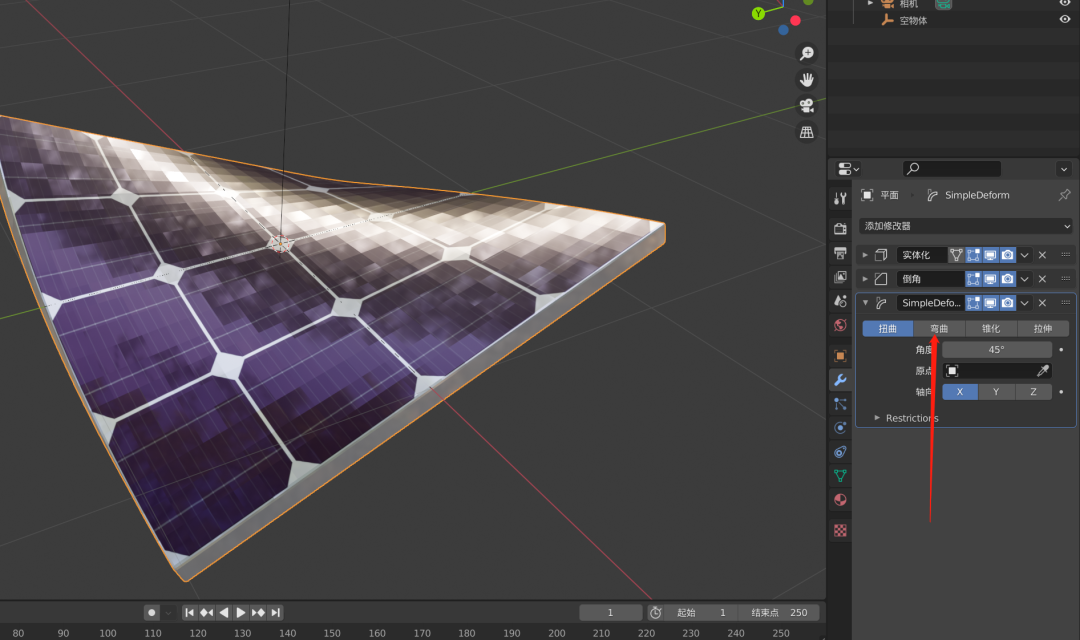The image size is (1080, 640).
Task: Set deform axis to Y
Action: [x=996, y=391]
